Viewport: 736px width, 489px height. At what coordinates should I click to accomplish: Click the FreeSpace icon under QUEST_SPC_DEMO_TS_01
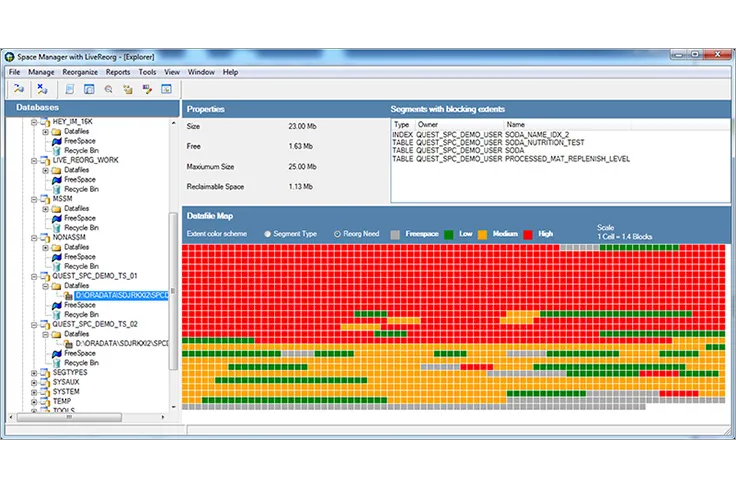pos(57,305)
